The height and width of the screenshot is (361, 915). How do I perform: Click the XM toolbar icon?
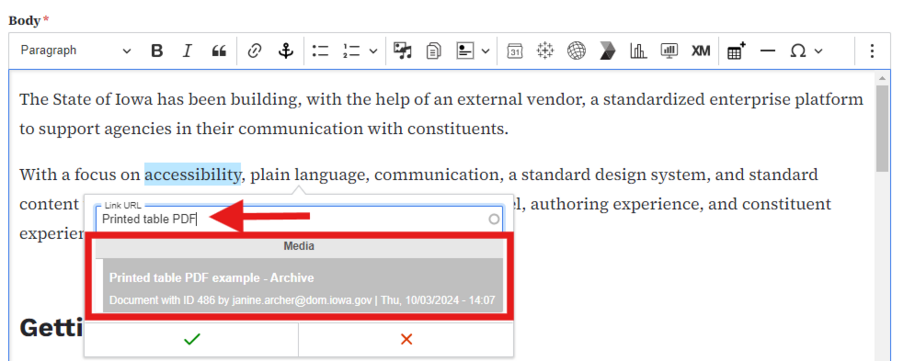point(701,51)
